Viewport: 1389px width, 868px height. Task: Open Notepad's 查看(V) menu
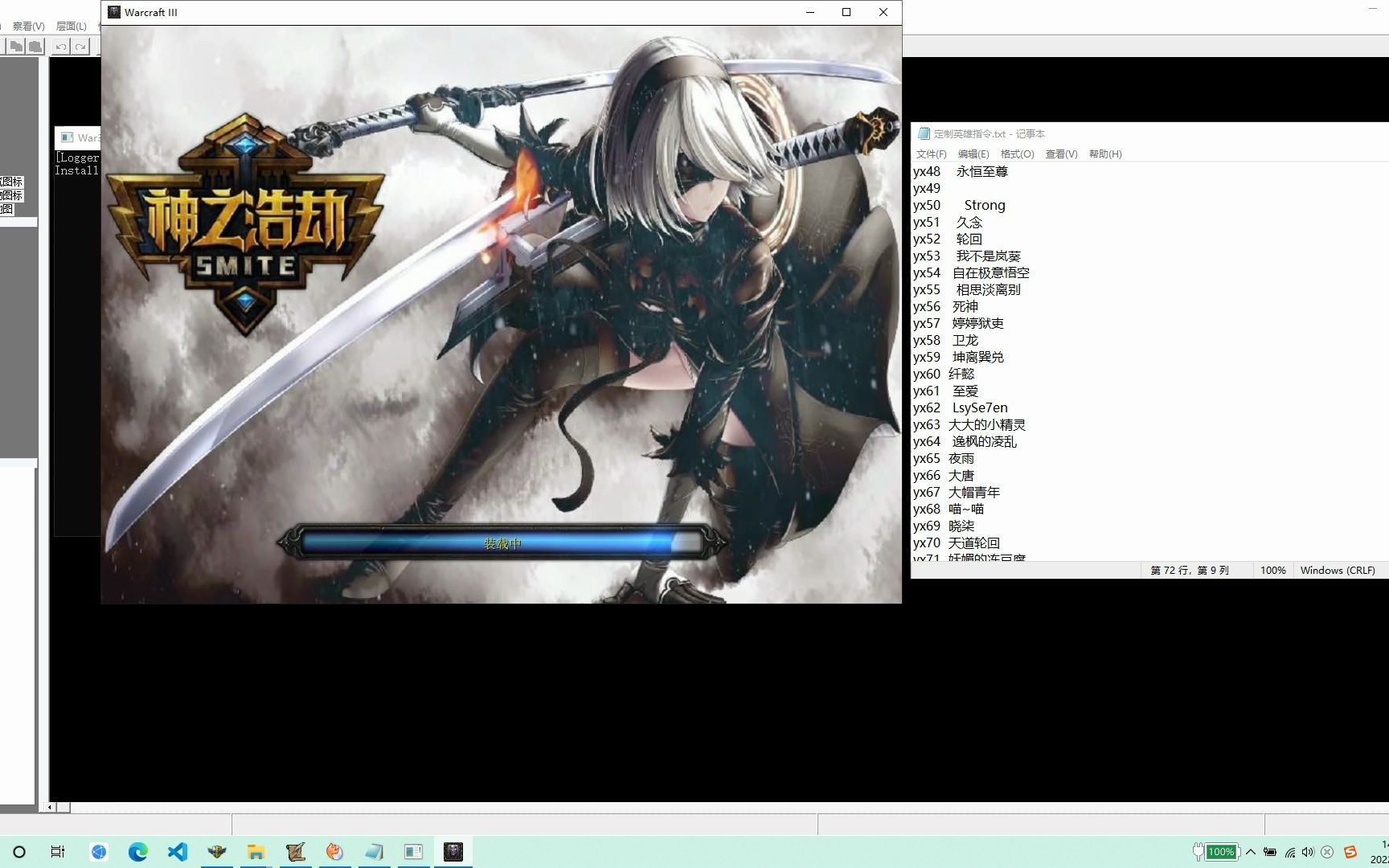1061,154
